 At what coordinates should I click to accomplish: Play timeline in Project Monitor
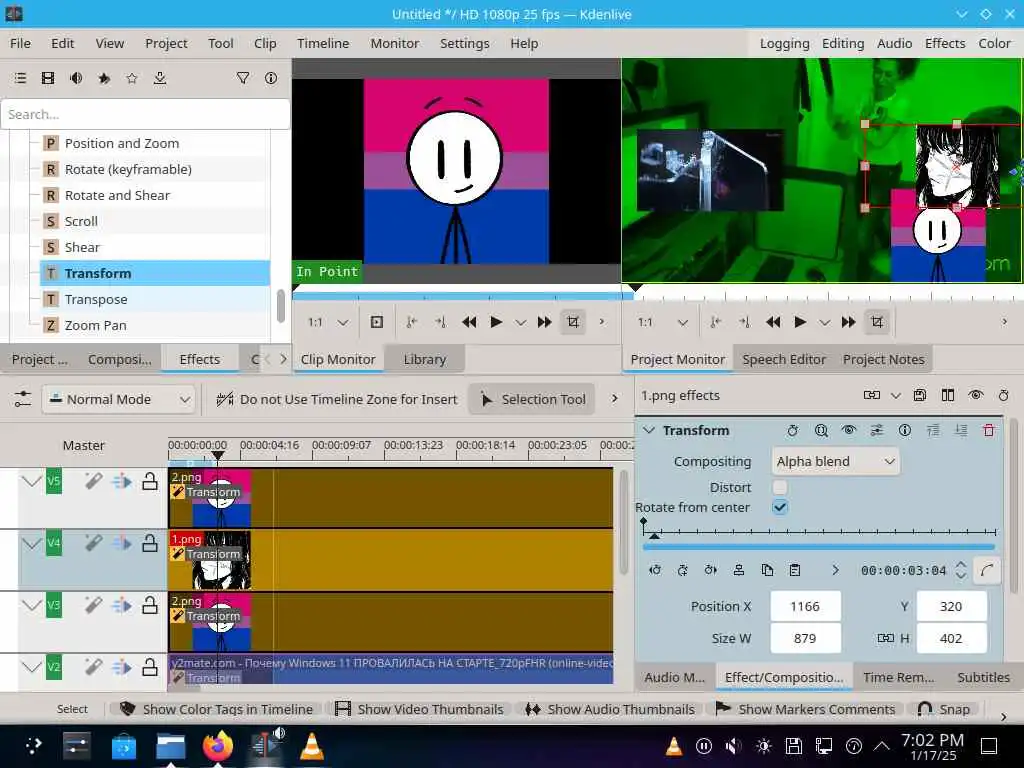click(x=800, y=322)
